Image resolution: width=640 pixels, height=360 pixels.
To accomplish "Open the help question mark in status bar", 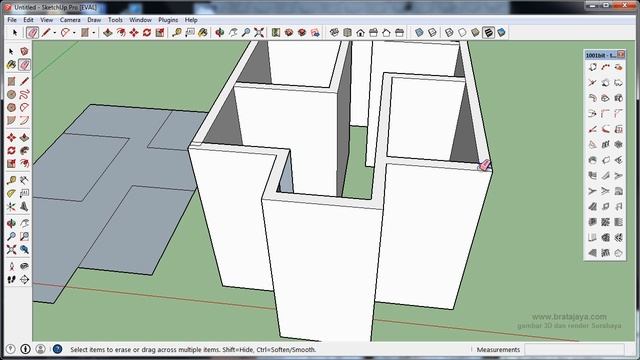I will pyautogui.click(x=58, y=349).
